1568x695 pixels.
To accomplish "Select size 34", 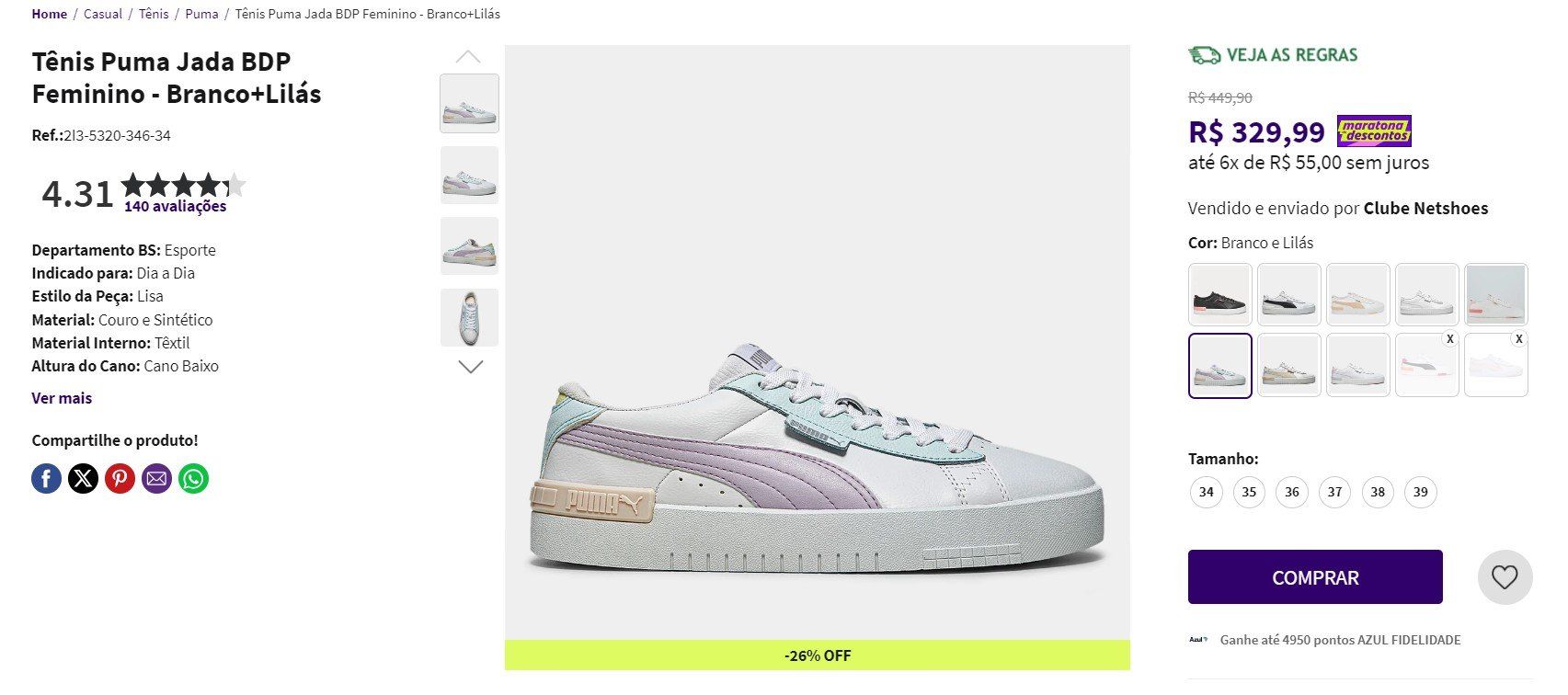I will (x=1206, y=492).
